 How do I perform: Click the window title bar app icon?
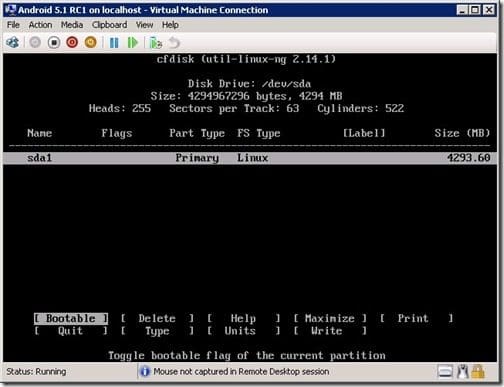11,10
